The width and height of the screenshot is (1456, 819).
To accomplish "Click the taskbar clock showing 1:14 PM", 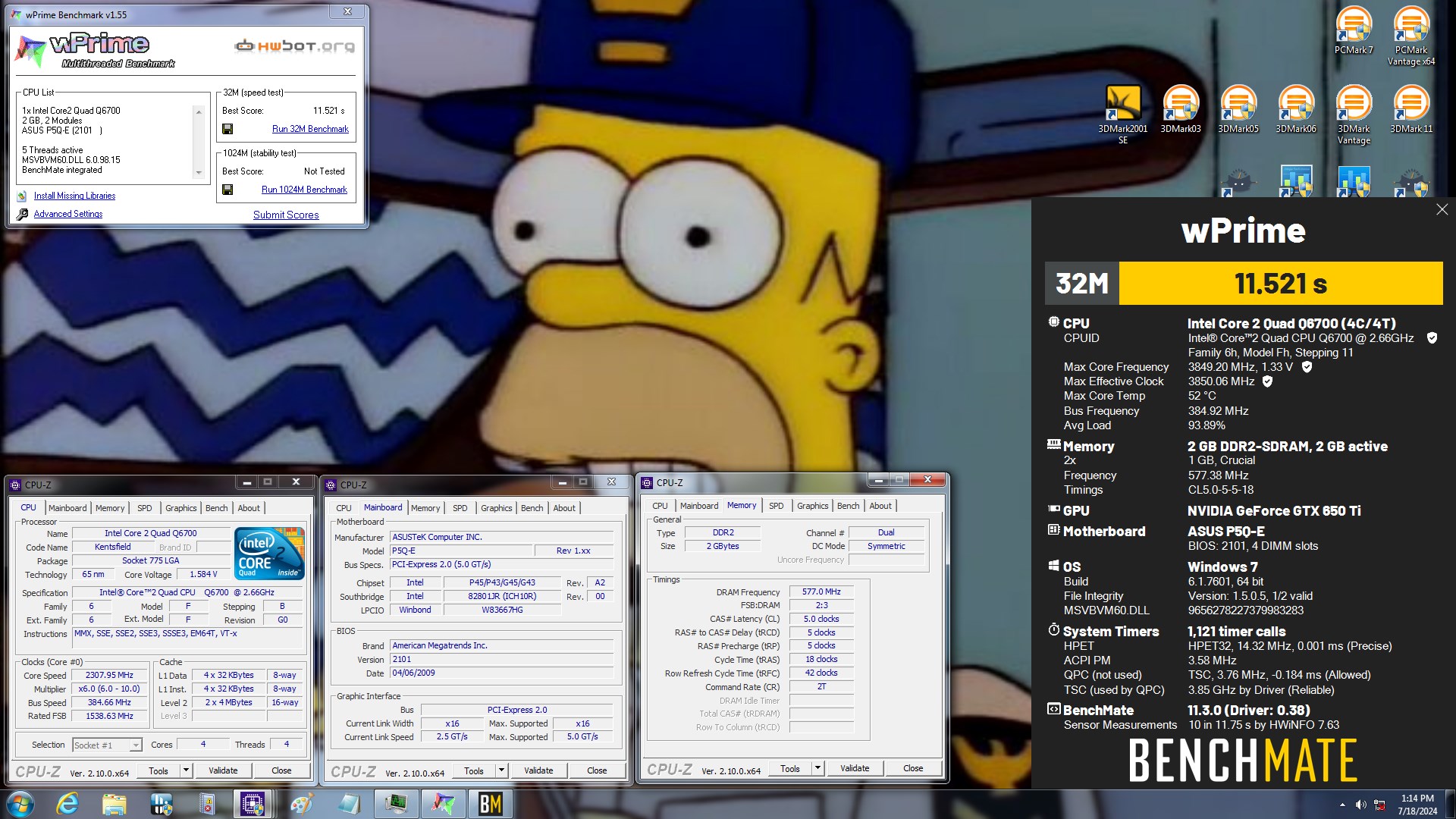I will (x=1417, y=805).
